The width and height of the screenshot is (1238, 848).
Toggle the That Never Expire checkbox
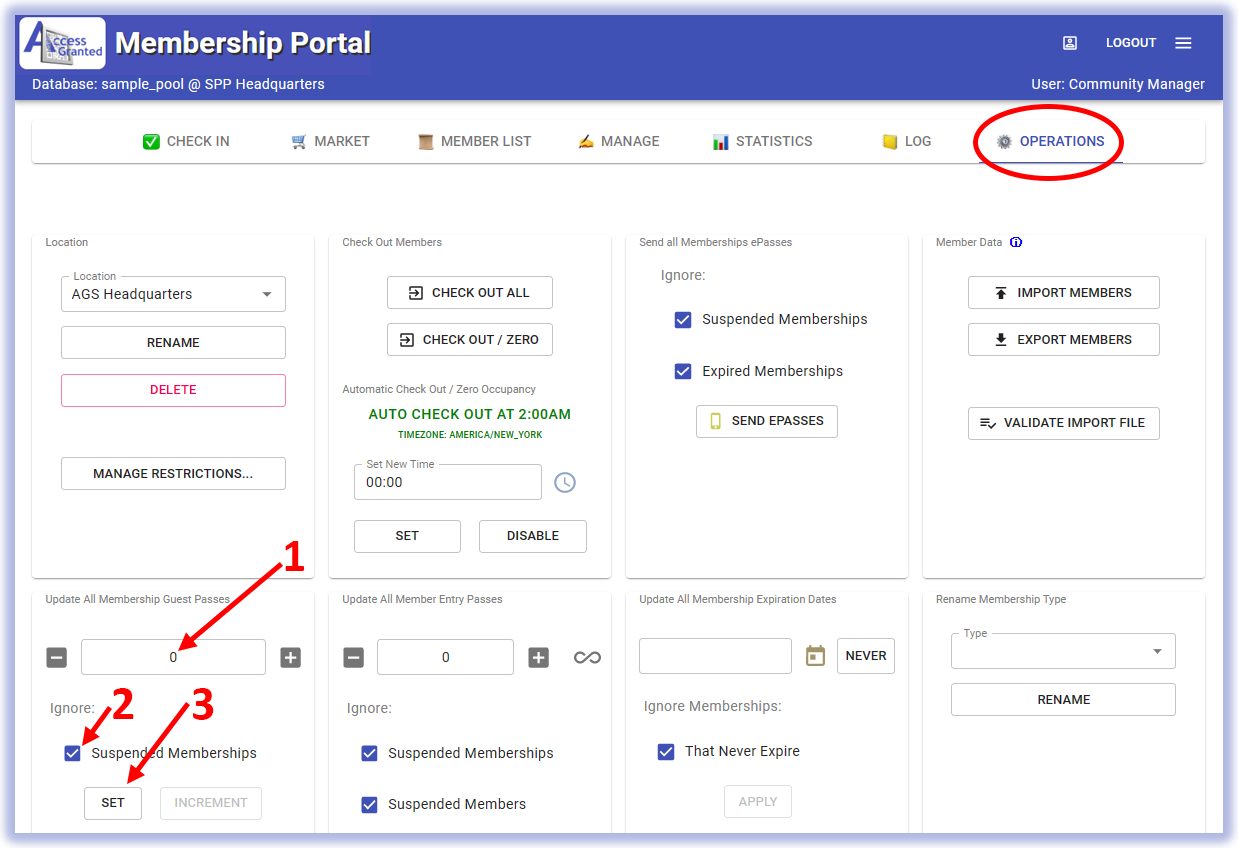[x=666, y=751]
